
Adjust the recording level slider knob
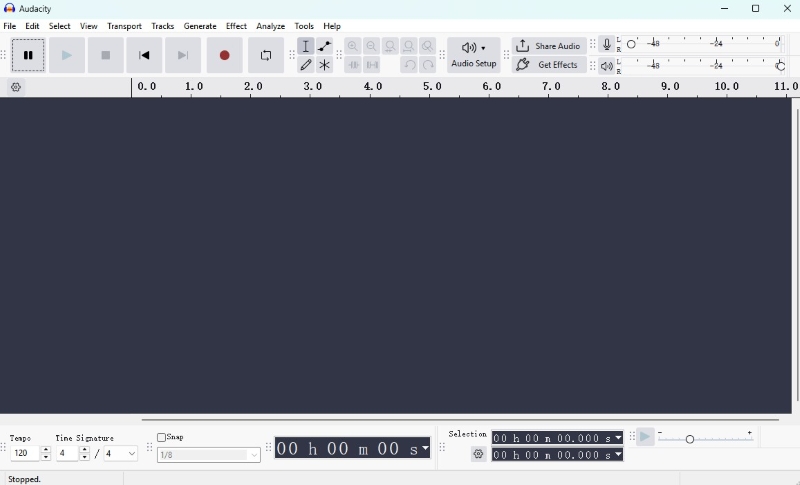(631, 44)
